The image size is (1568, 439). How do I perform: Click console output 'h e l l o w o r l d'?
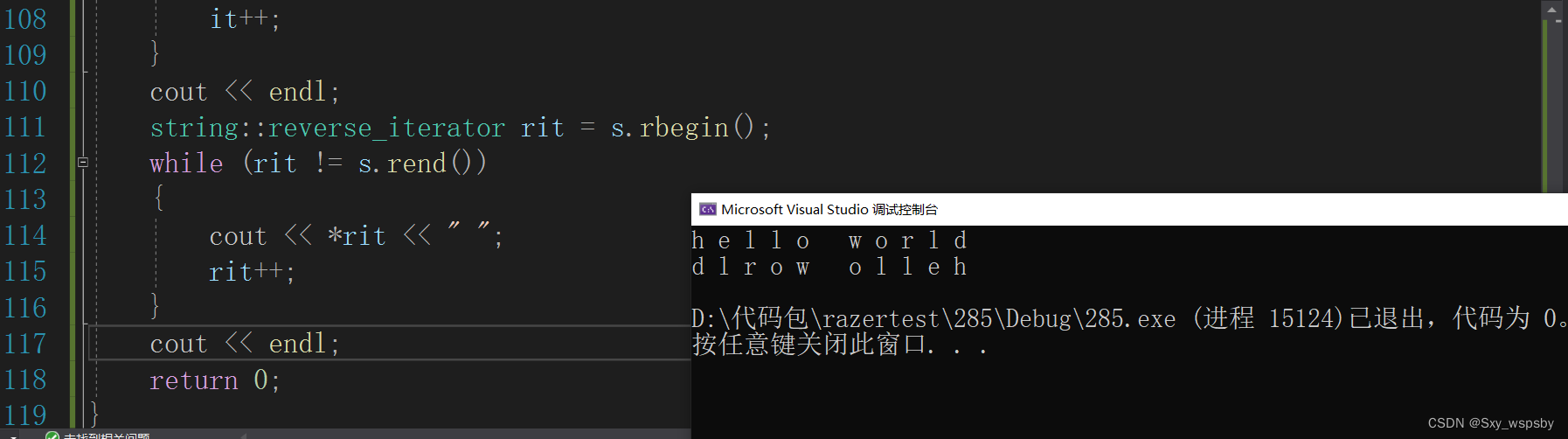click(x=829, y=240)
